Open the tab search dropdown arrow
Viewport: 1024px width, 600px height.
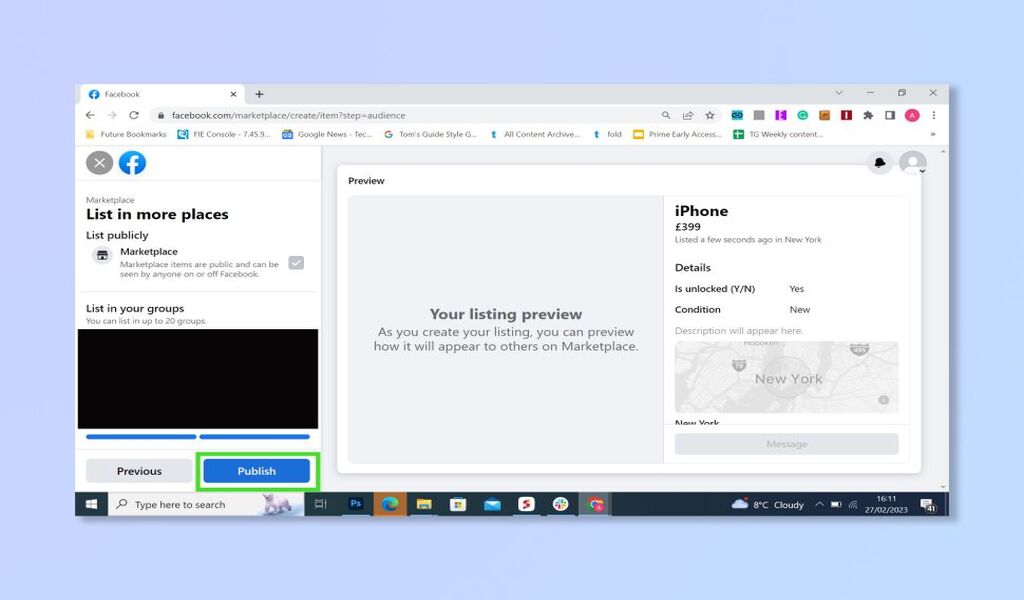point(839,93)
